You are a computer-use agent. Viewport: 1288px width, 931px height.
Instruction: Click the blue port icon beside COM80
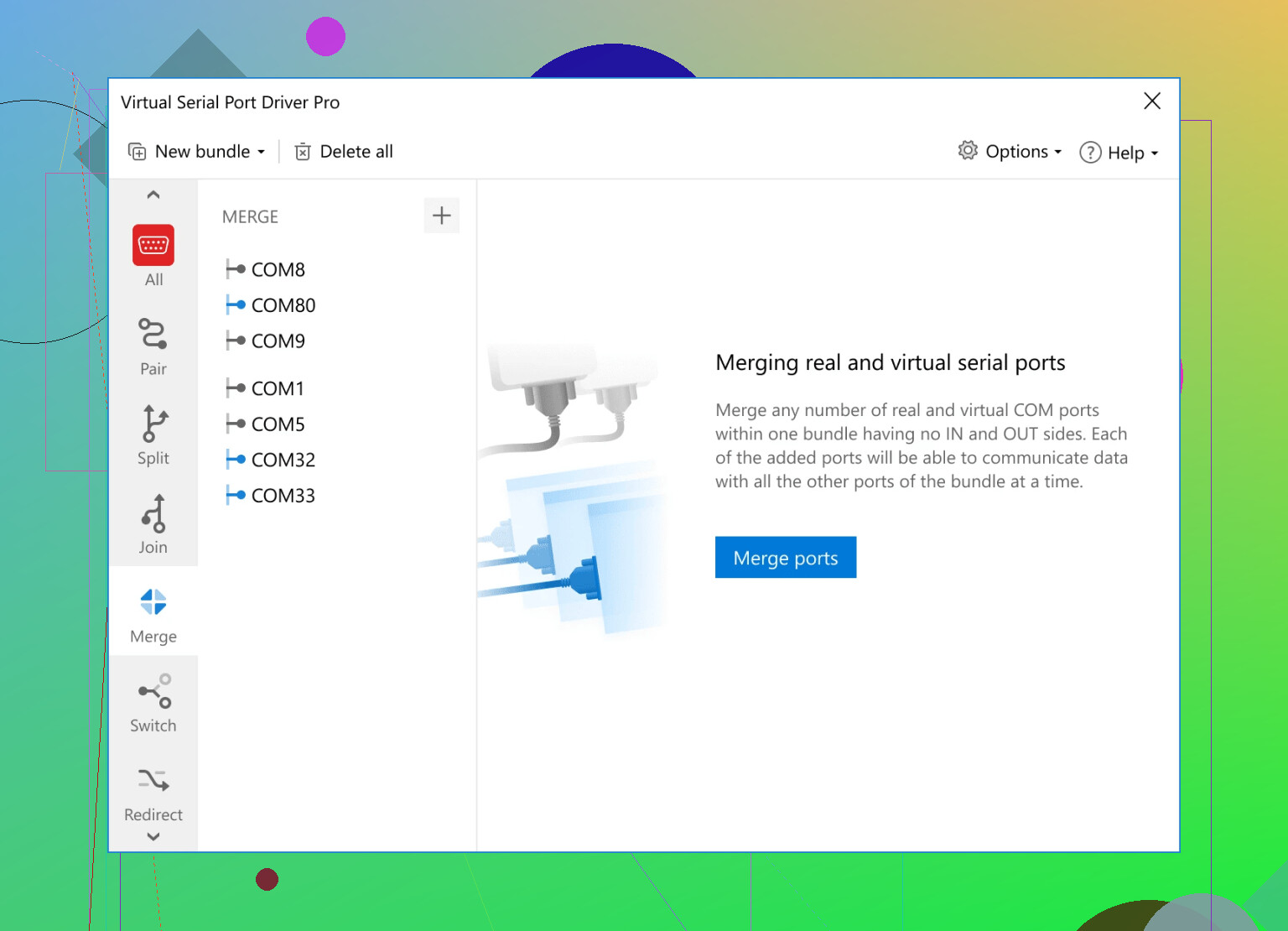[x=236, y=304]
